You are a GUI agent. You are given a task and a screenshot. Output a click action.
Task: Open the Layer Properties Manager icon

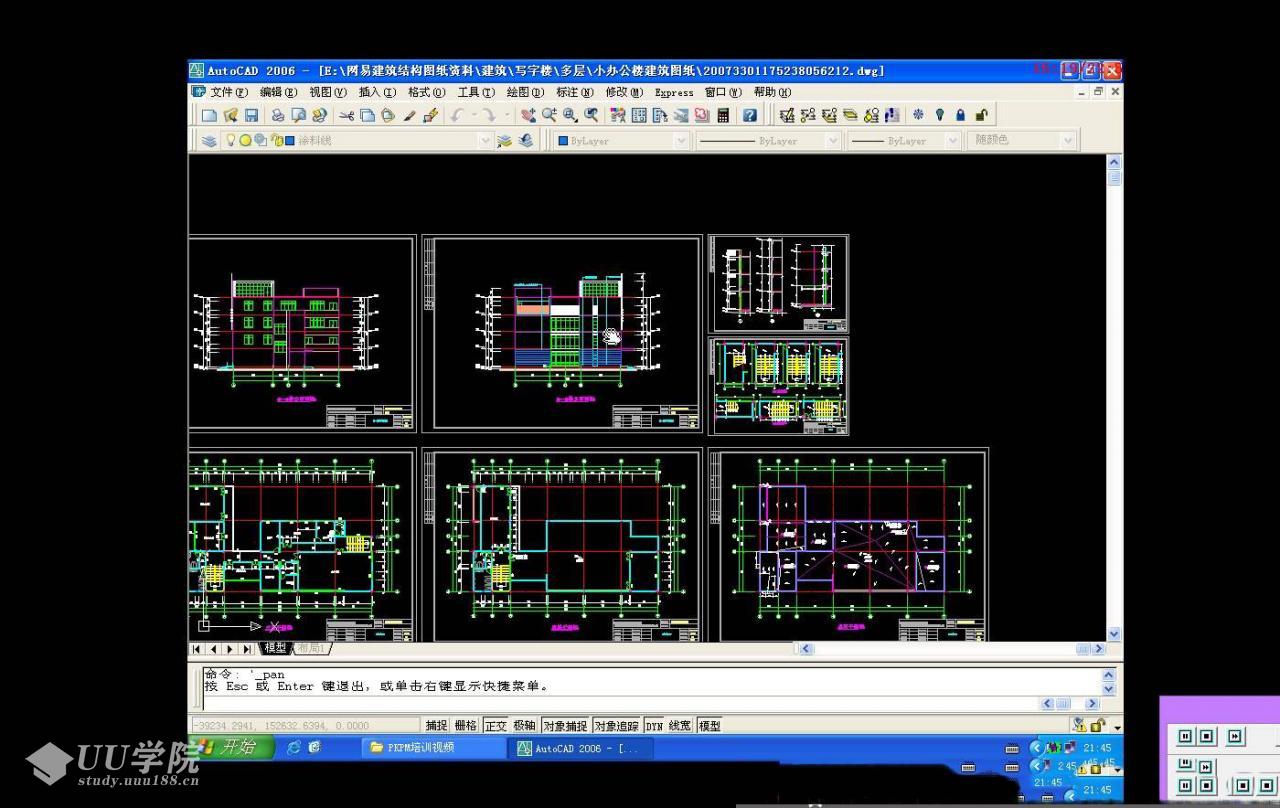pyautogui.click(x=209, y=141)
